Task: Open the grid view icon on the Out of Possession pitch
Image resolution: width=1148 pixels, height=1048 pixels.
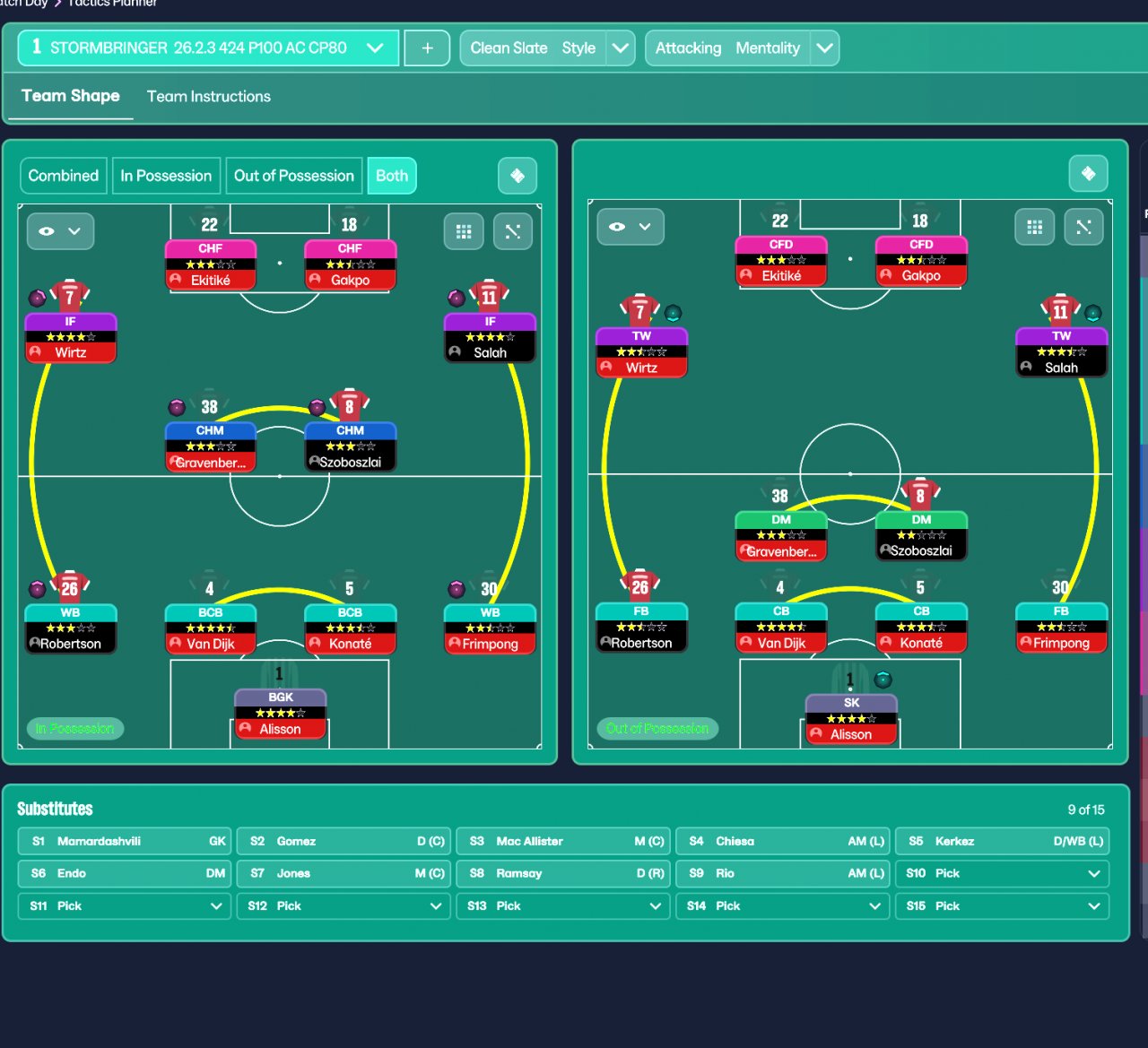Action: [1034, 227]
